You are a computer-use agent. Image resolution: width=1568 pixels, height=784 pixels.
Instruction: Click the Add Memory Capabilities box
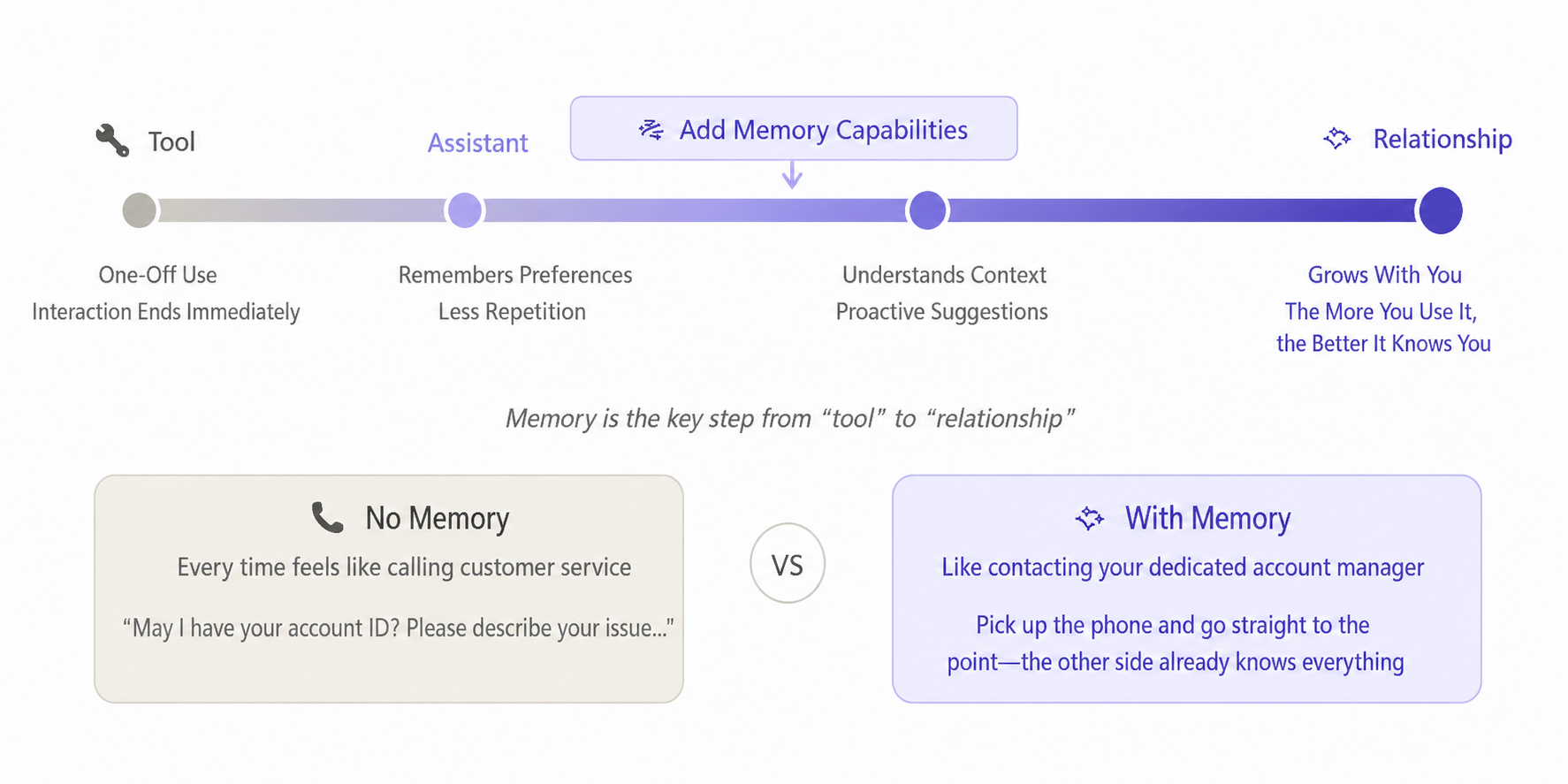pyautogui.click(x=794, y=128)
